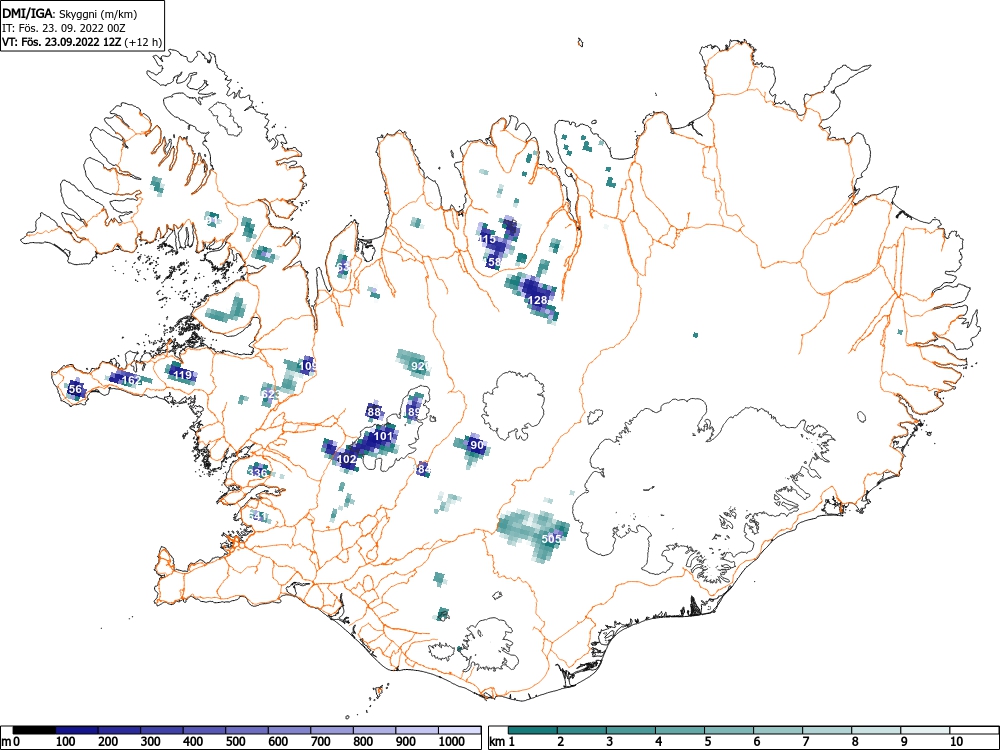Click the '90' visibility value on the map
Viewport: 1000px width, 750px height.
[476, 445]
